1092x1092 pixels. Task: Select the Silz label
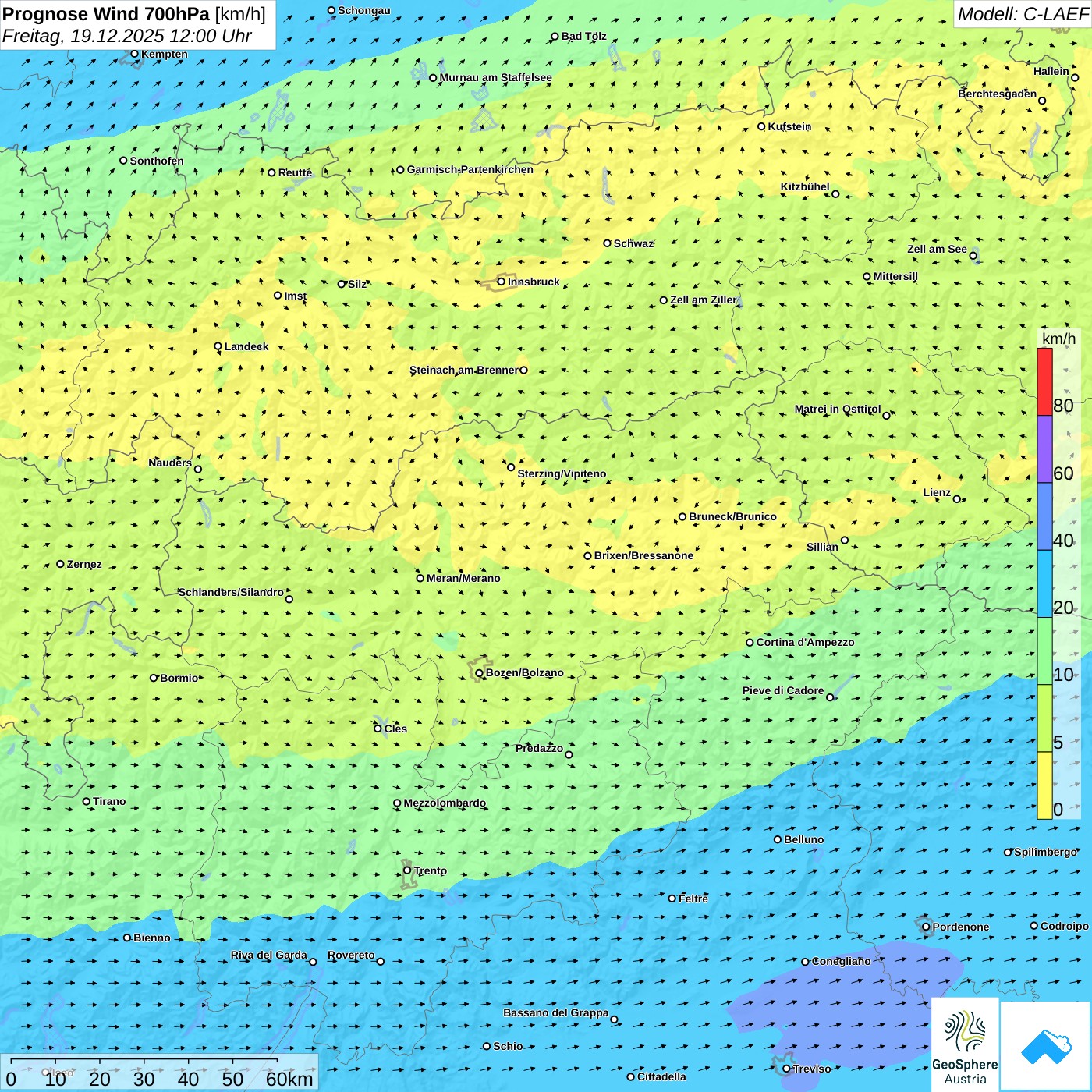(x=357, y=284)
